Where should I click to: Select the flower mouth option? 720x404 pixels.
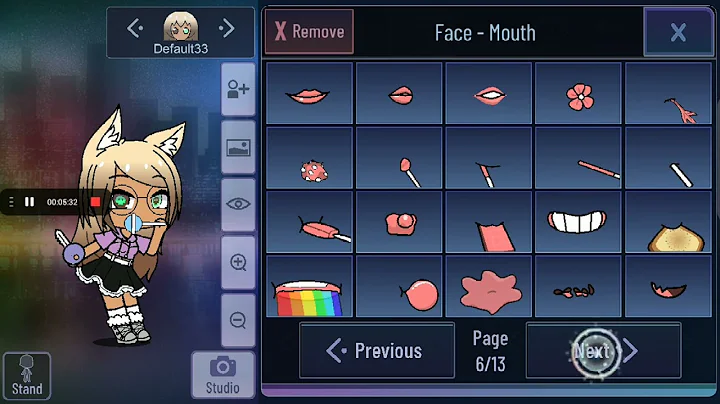coord(578,94)
